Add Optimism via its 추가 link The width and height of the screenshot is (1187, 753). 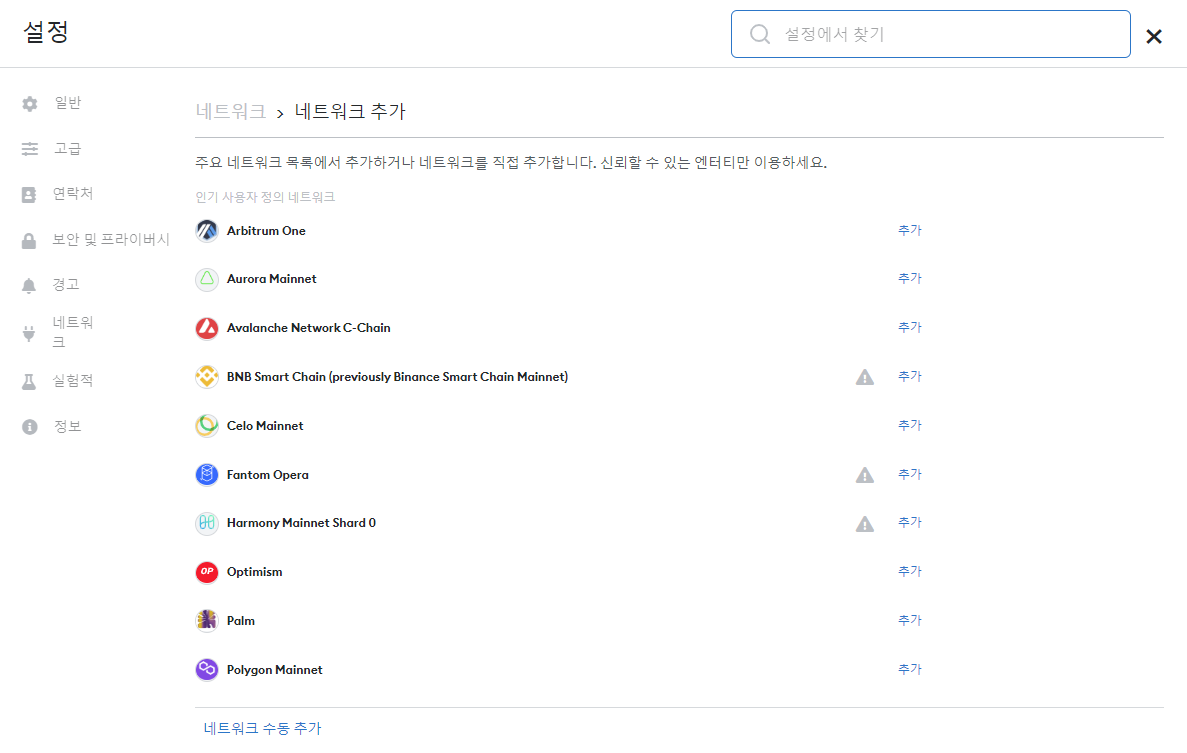[909, 571]
